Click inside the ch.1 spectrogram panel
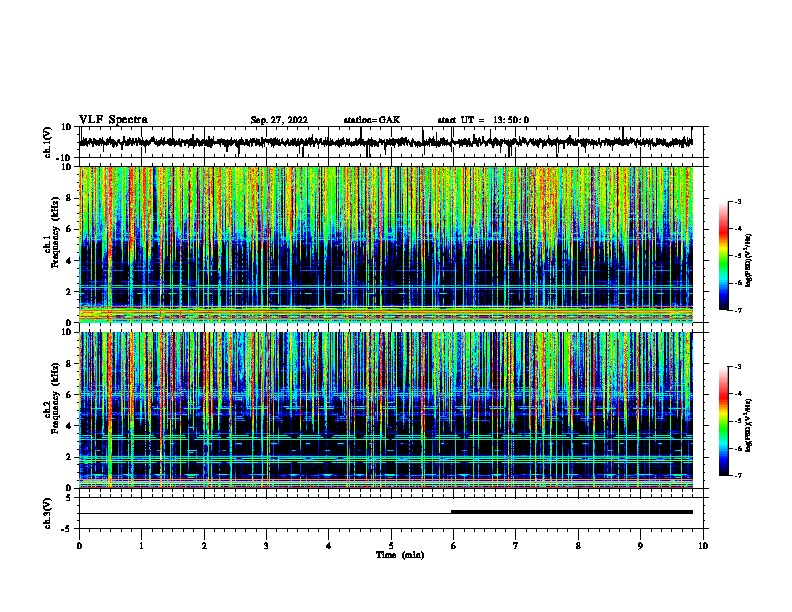The image size is (792, 612). point(386,244)
